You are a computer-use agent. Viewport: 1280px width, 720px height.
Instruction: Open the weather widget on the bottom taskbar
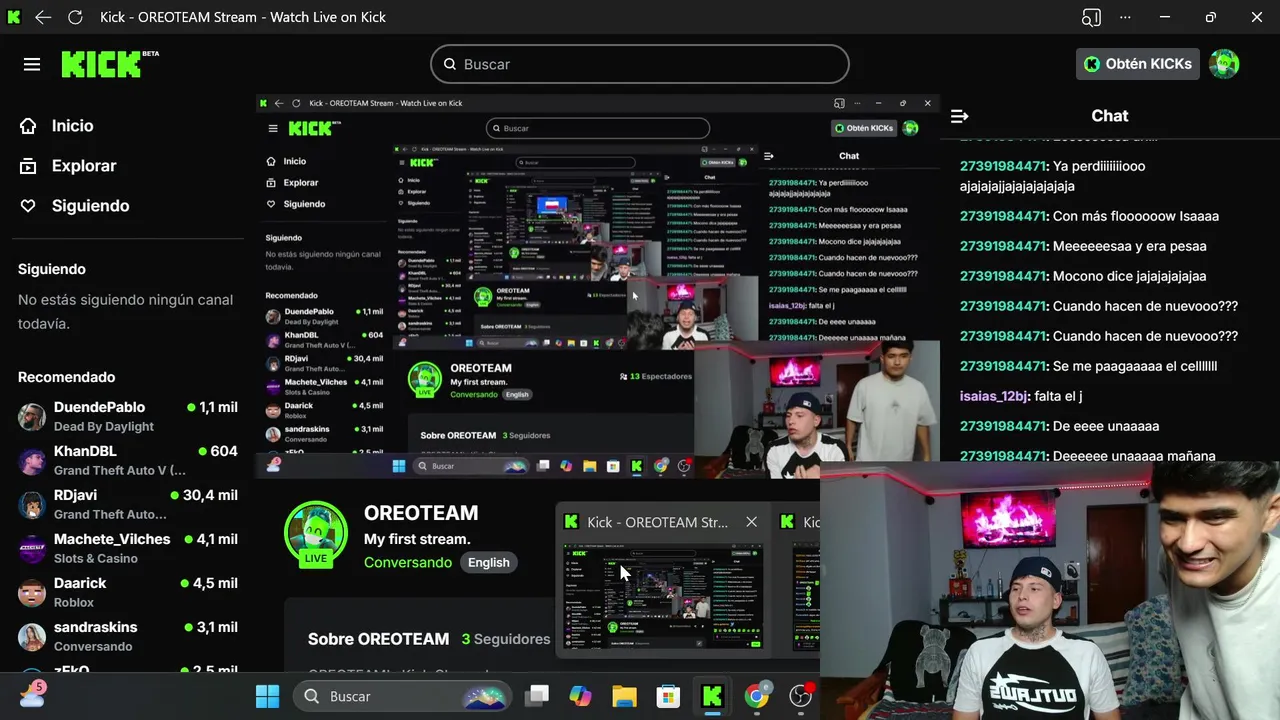pos(32,695)
